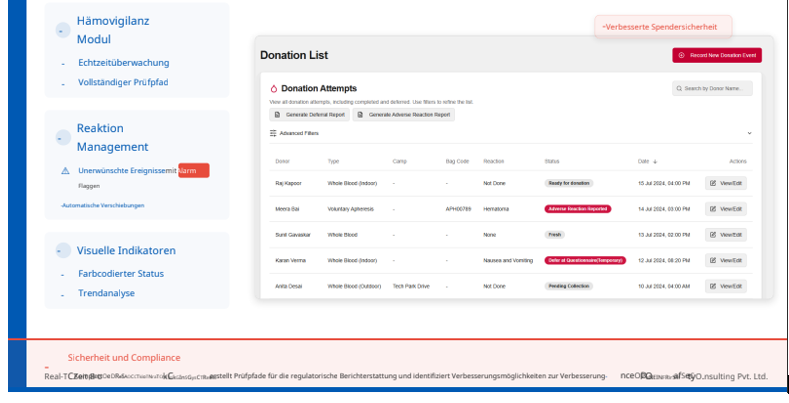
Task: Toggle the Reaktion Management section circle
Action: coord(62,137)
